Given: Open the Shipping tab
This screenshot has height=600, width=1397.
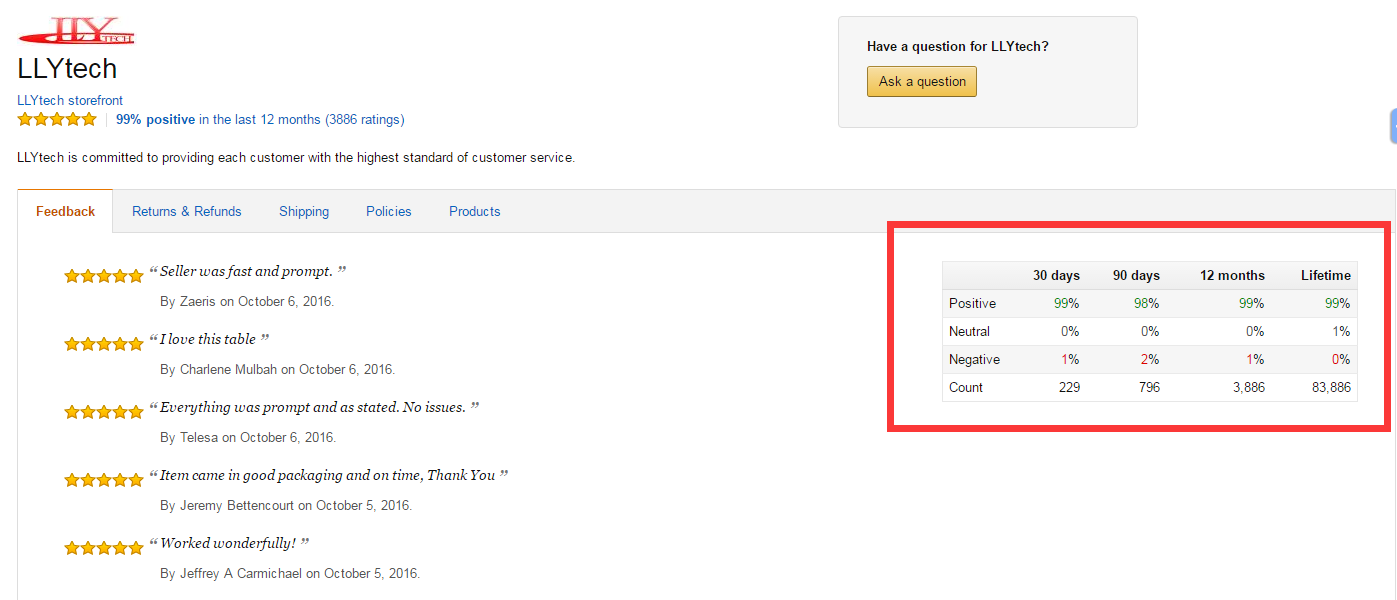Looking at the screenshot, I should click(304, 211).
